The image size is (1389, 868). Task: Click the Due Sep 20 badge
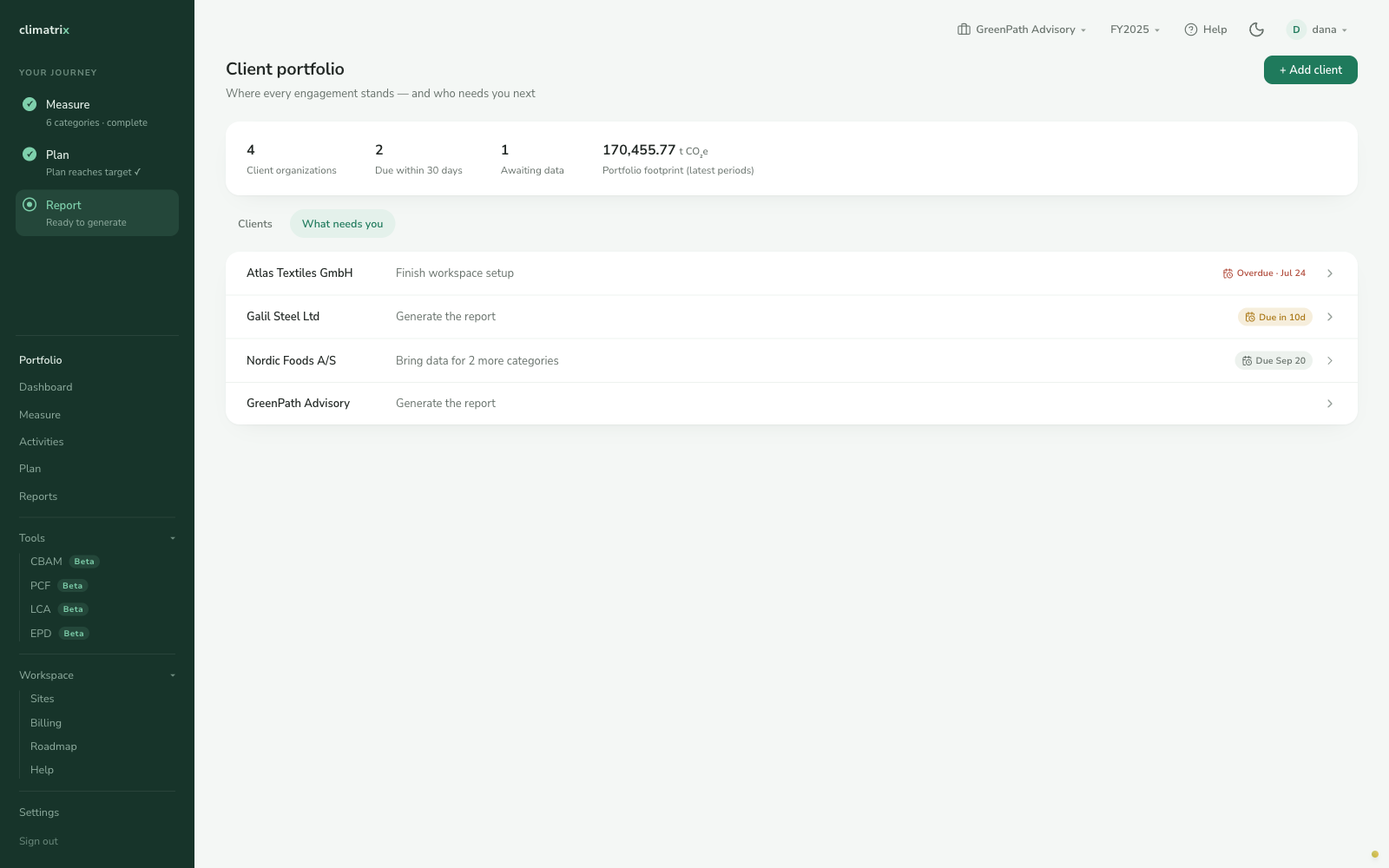tap(1274, 360)
